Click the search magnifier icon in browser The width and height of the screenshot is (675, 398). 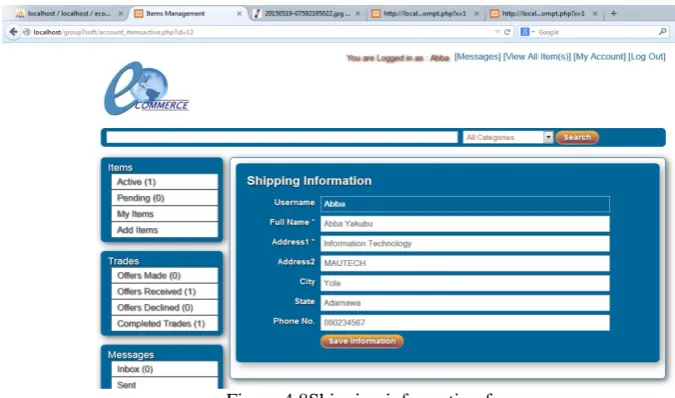click(662, 31)
